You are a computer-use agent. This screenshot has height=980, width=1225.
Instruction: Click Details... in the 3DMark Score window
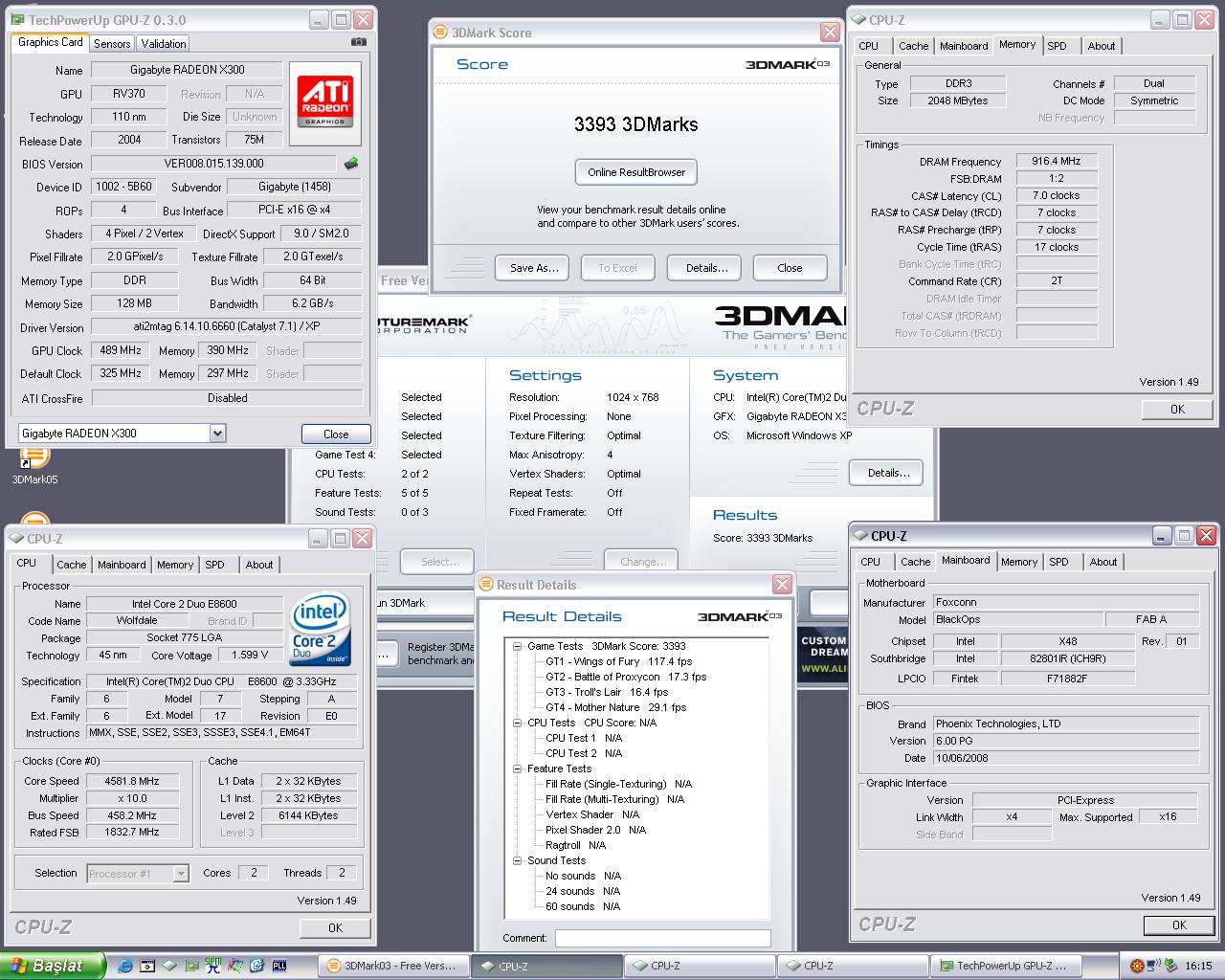click(706, 268)
